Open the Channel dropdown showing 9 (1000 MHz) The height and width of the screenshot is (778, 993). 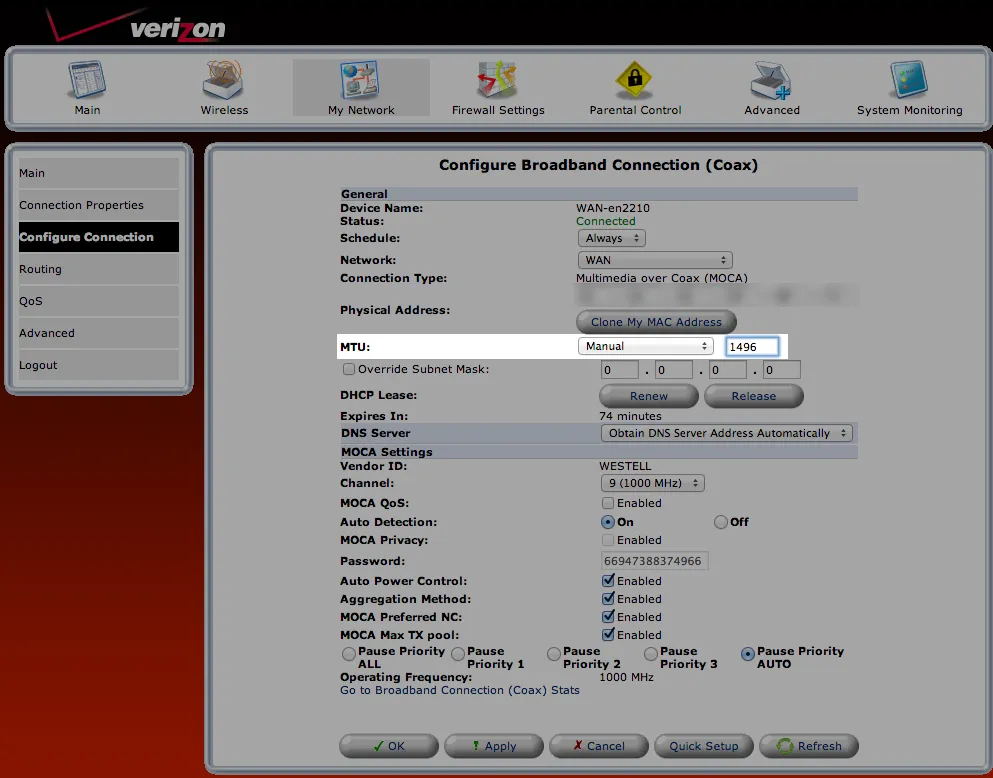tap(652, 483)
